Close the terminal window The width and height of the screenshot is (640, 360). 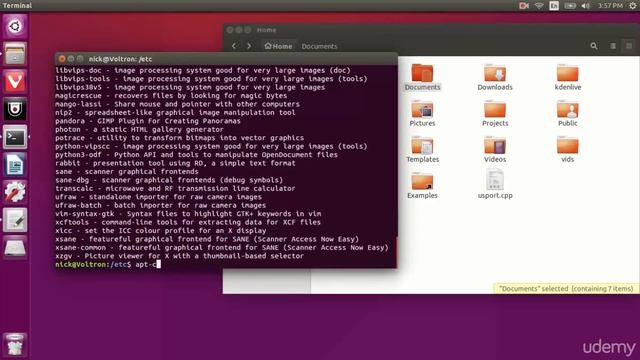tap(62, 59)
